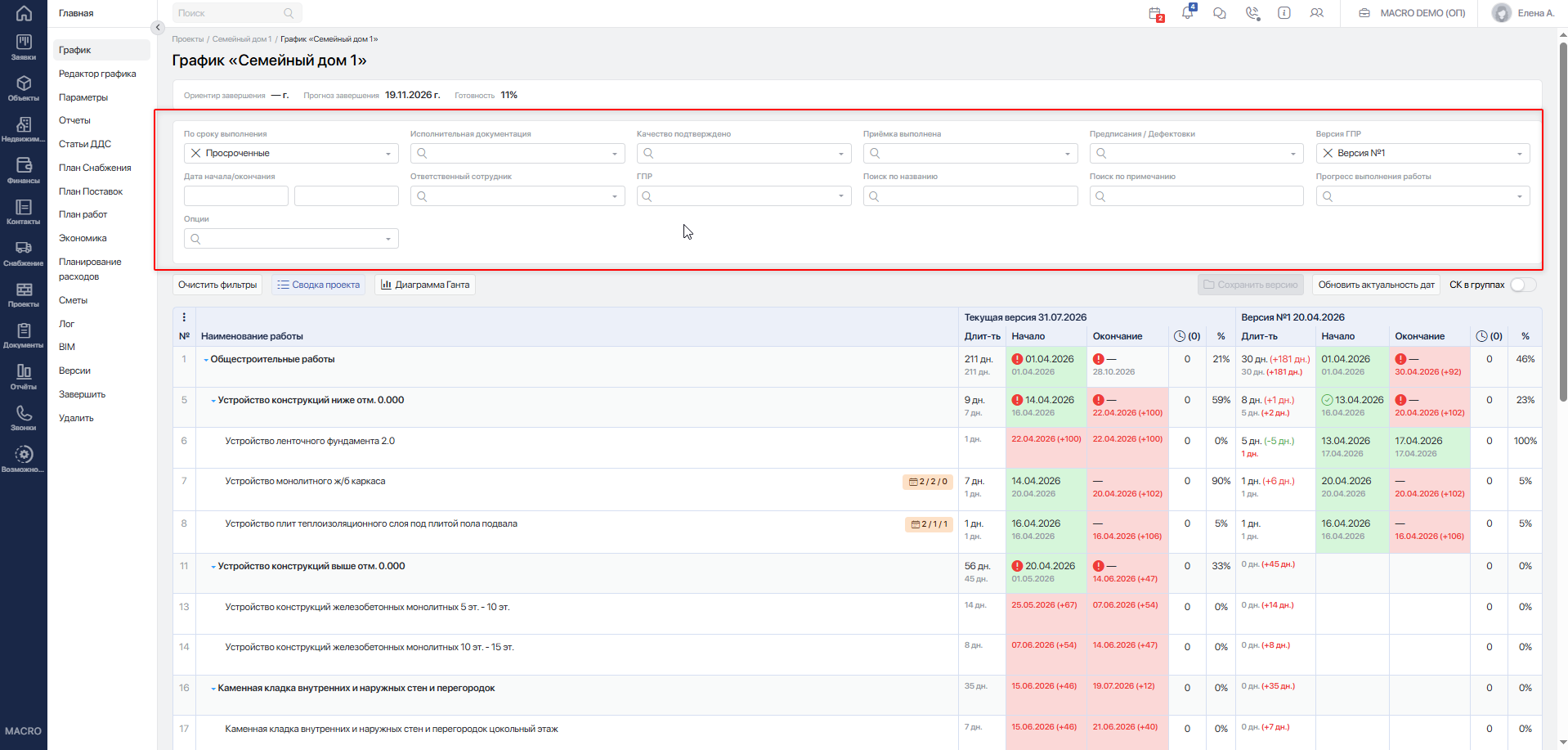Viewport: 1568px width, 750px height.
Task: Open the Диаграмма Ганта view
Action: point(425,285)
